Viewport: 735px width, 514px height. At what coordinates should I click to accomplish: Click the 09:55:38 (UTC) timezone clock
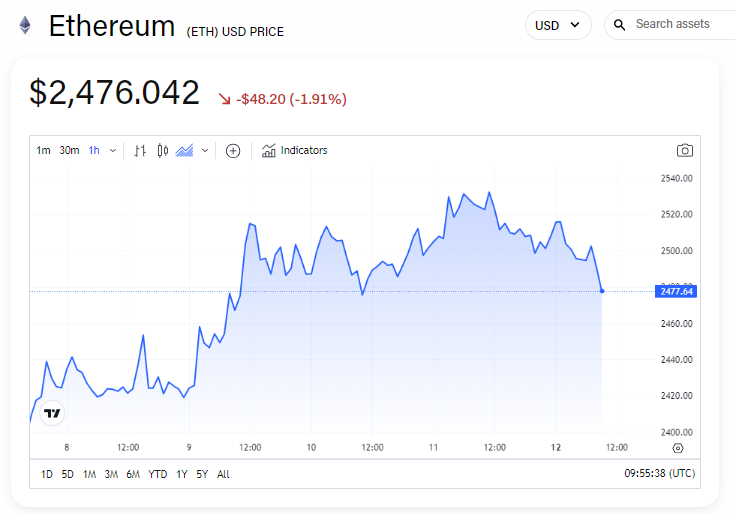659,473
